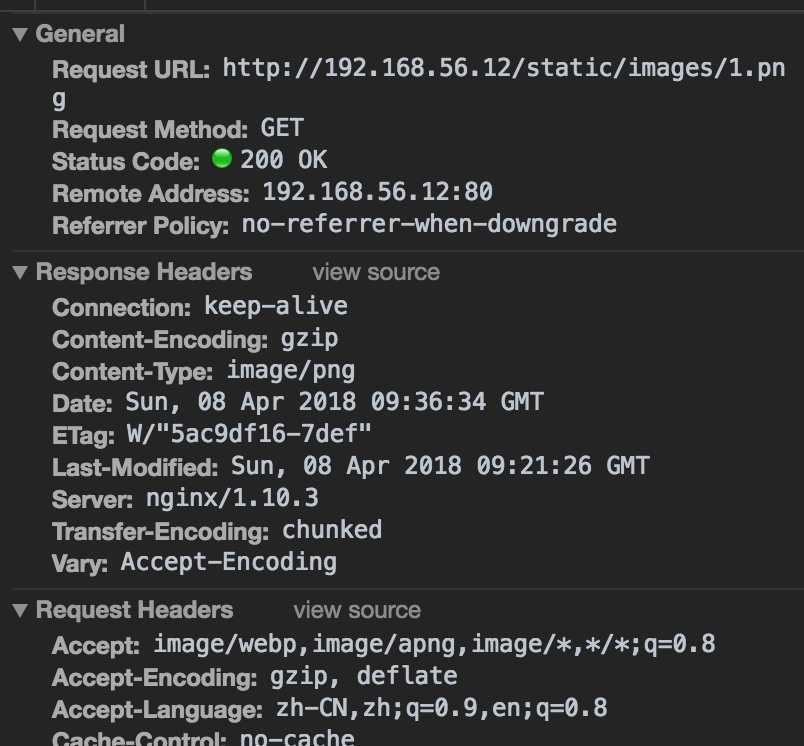Click the General section heading
804x746 pixels.
click(x=80, y=34)
